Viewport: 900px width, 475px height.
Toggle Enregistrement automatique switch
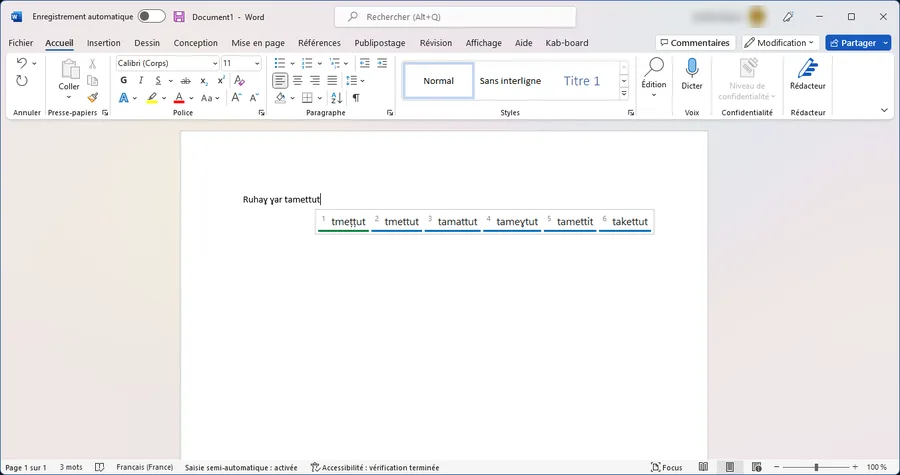pos(152,17)
